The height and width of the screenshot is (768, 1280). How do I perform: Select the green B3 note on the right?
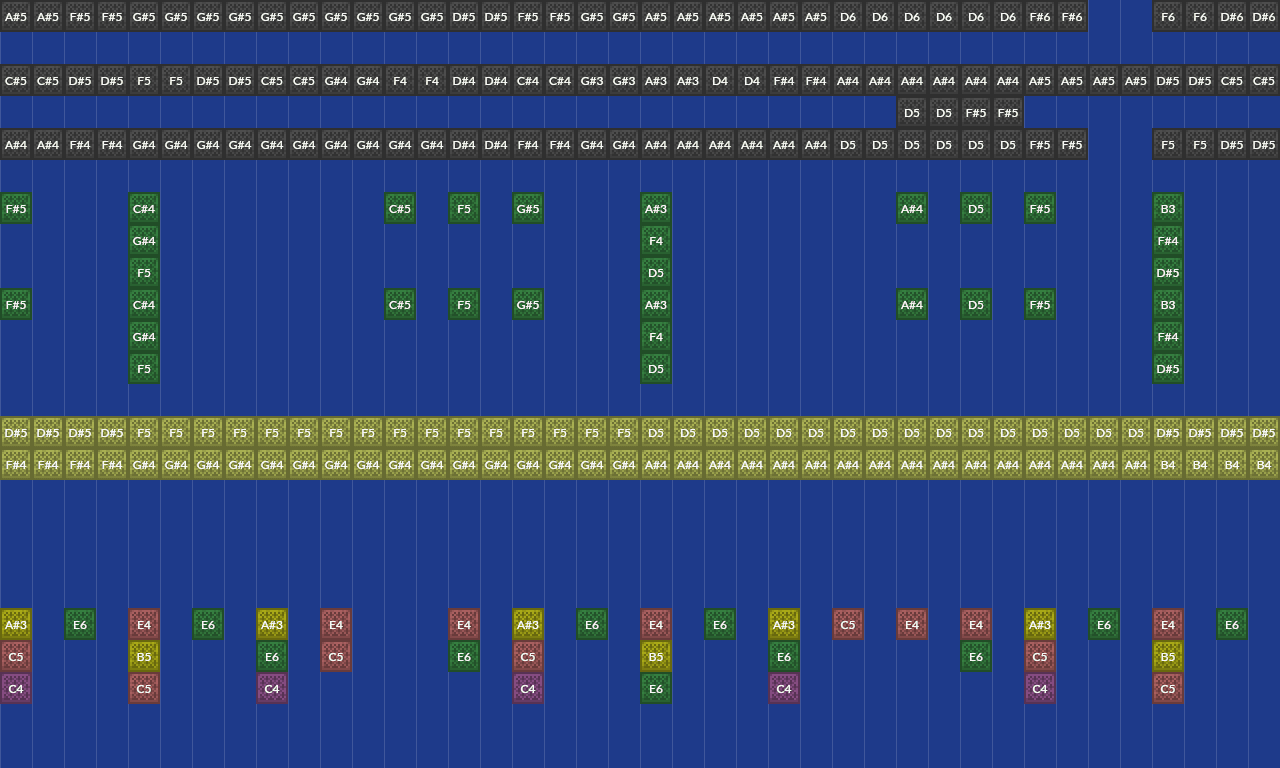point(1167,209)
